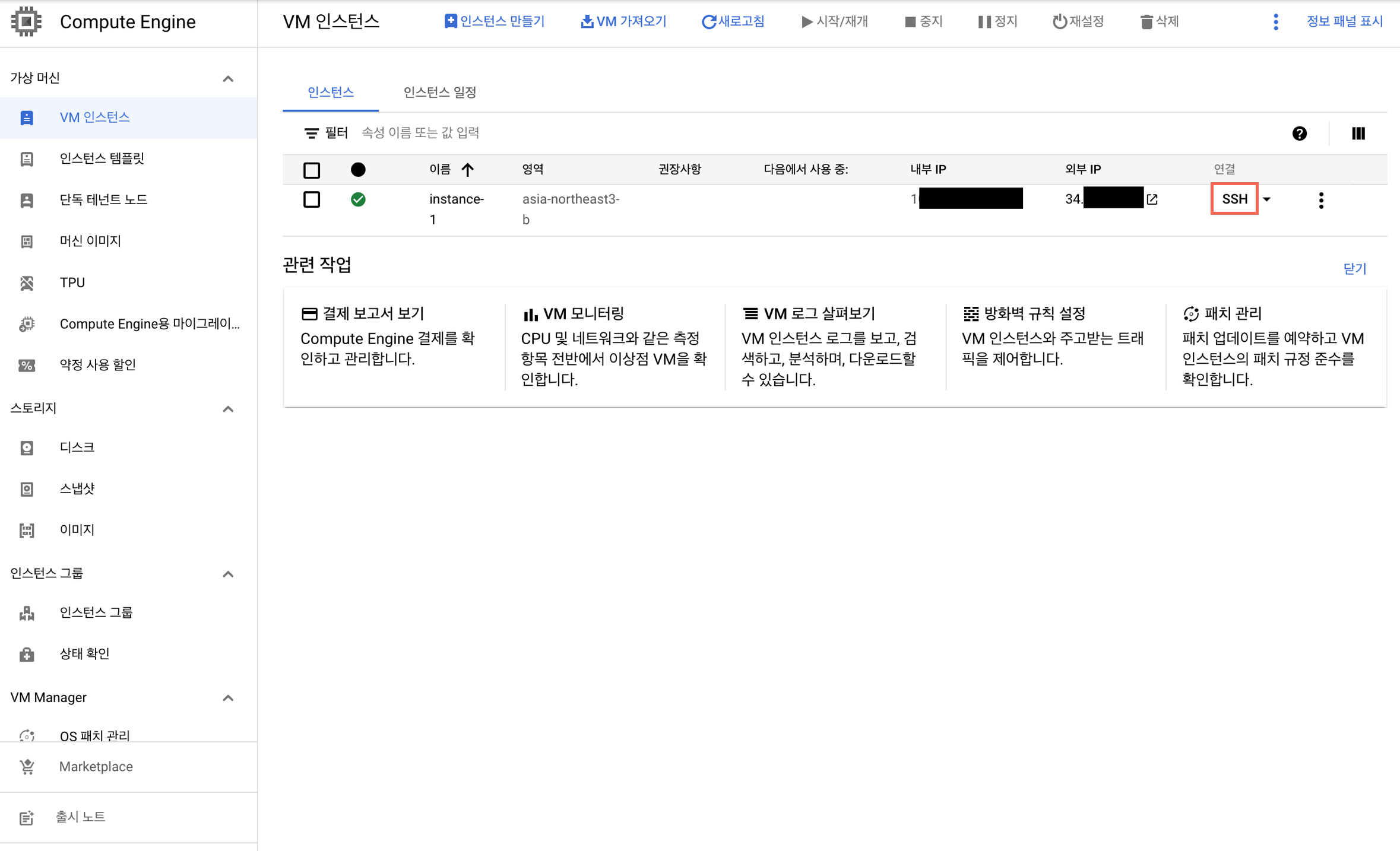Click the refresh (새로고침) toolbar icon
This screenshot has height=851, width=1400.
click(708, 22)
